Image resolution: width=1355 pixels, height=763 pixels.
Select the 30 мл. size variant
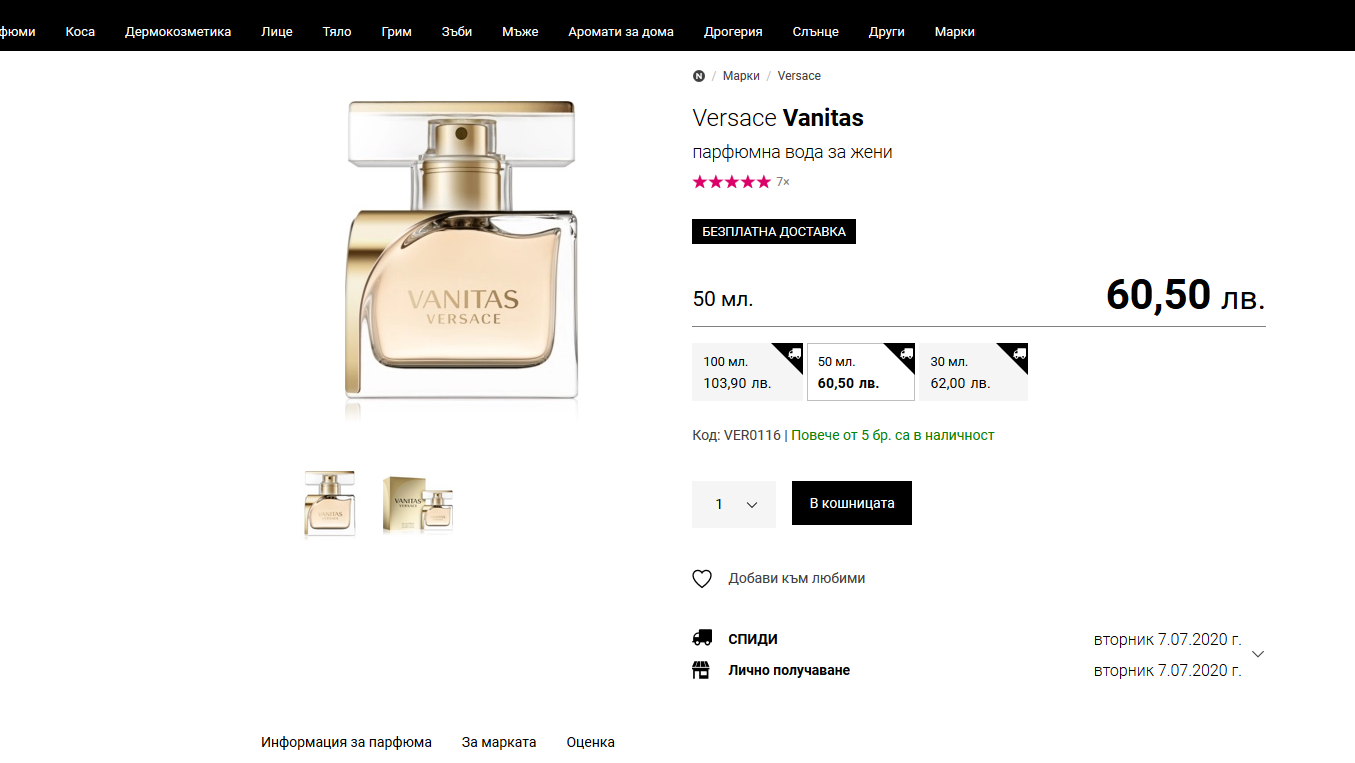(x=973, y=372)
